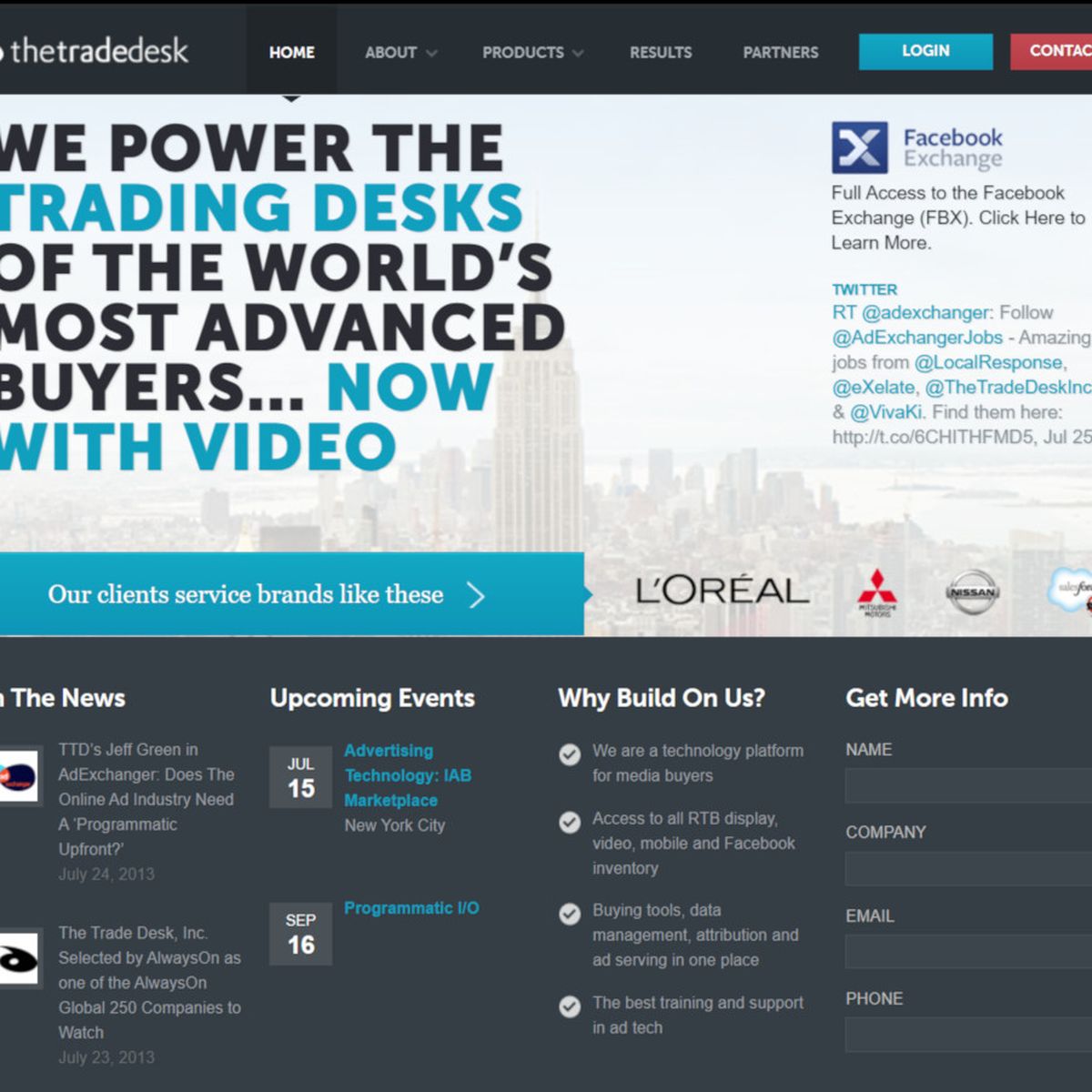Viewport: 1092px width, 1092px height.
Task: Click the Upcoming Events heading
Action: pos(372,698)
